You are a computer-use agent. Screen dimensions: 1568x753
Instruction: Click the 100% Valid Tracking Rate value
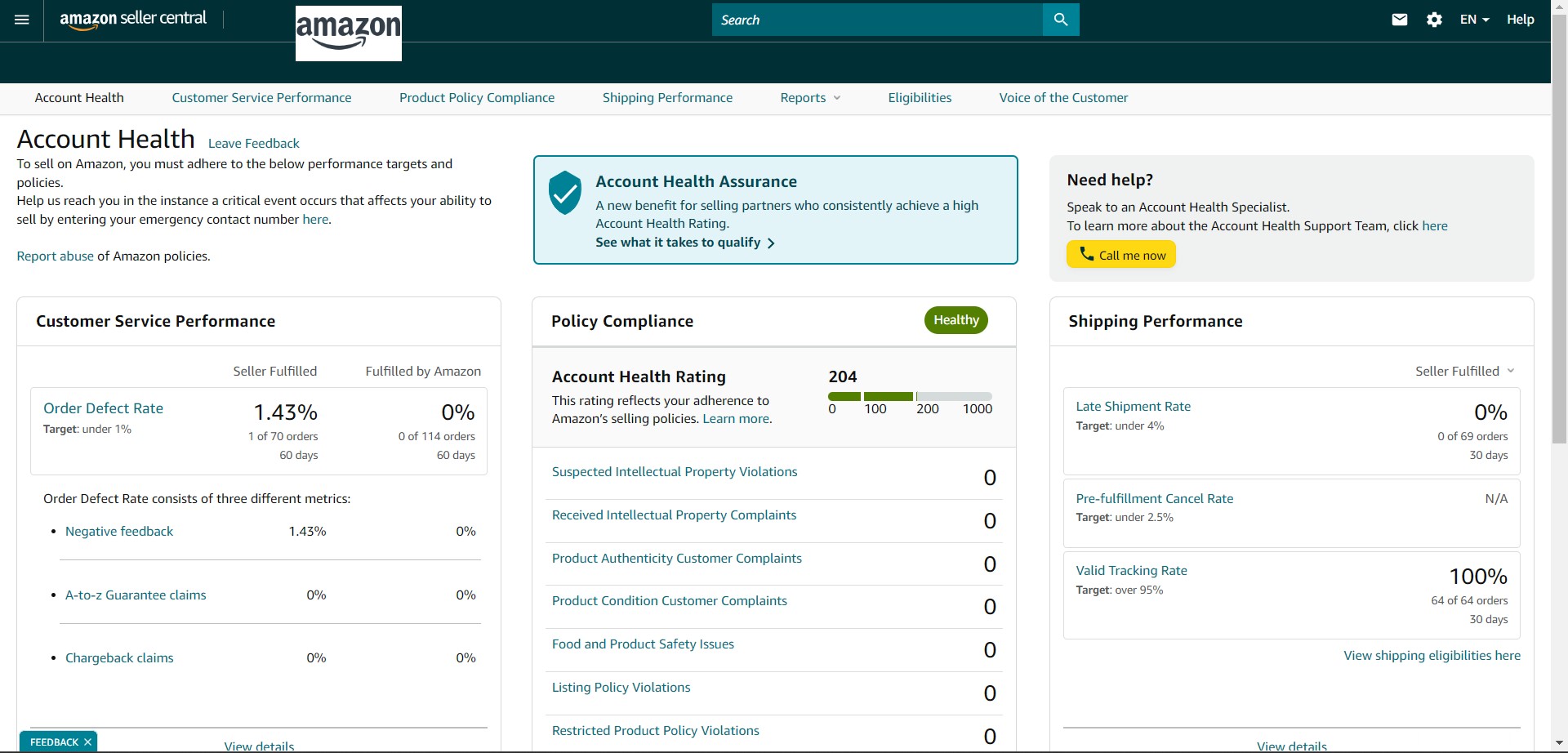[1478, 577]
